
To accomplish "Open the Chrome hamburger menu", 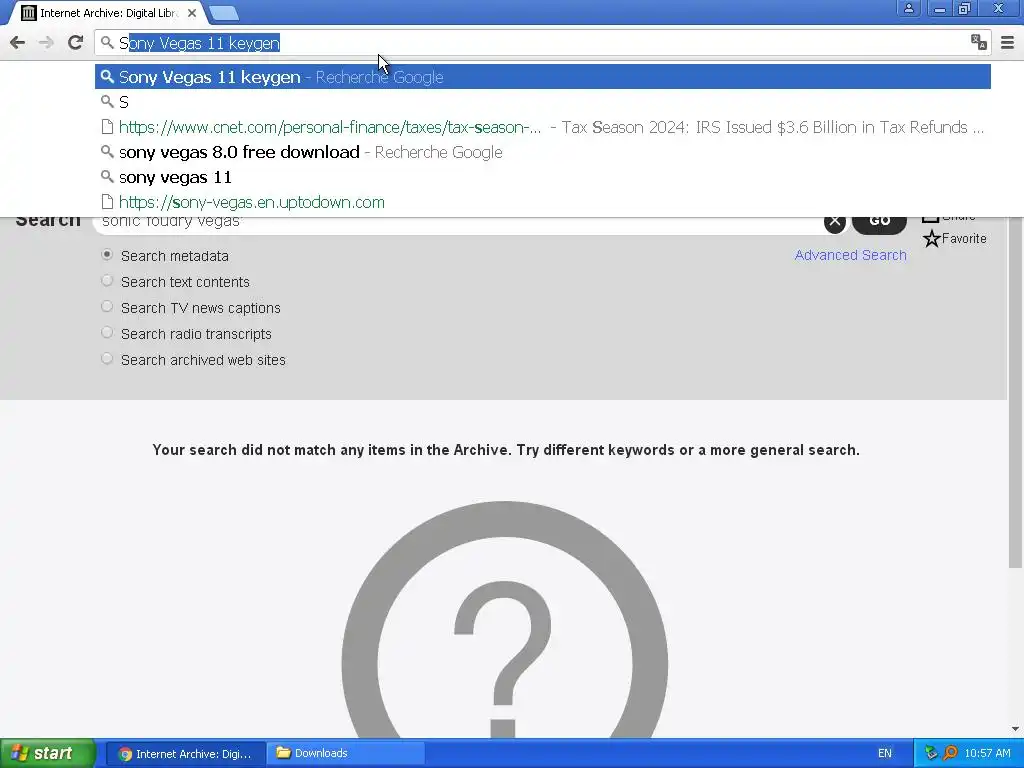I will pyautogui.click(x=1007, y=43).
